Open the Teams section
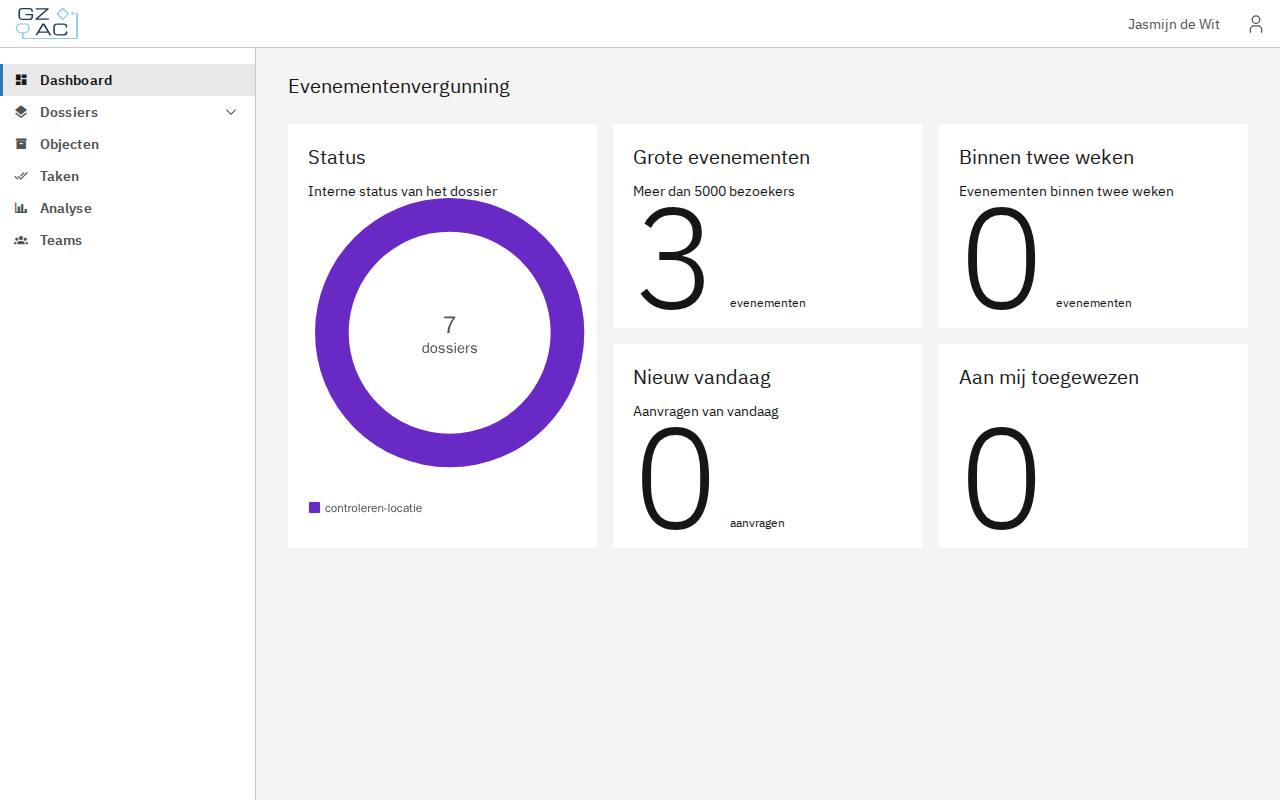The image size is (1280, 800). (128, 240)
